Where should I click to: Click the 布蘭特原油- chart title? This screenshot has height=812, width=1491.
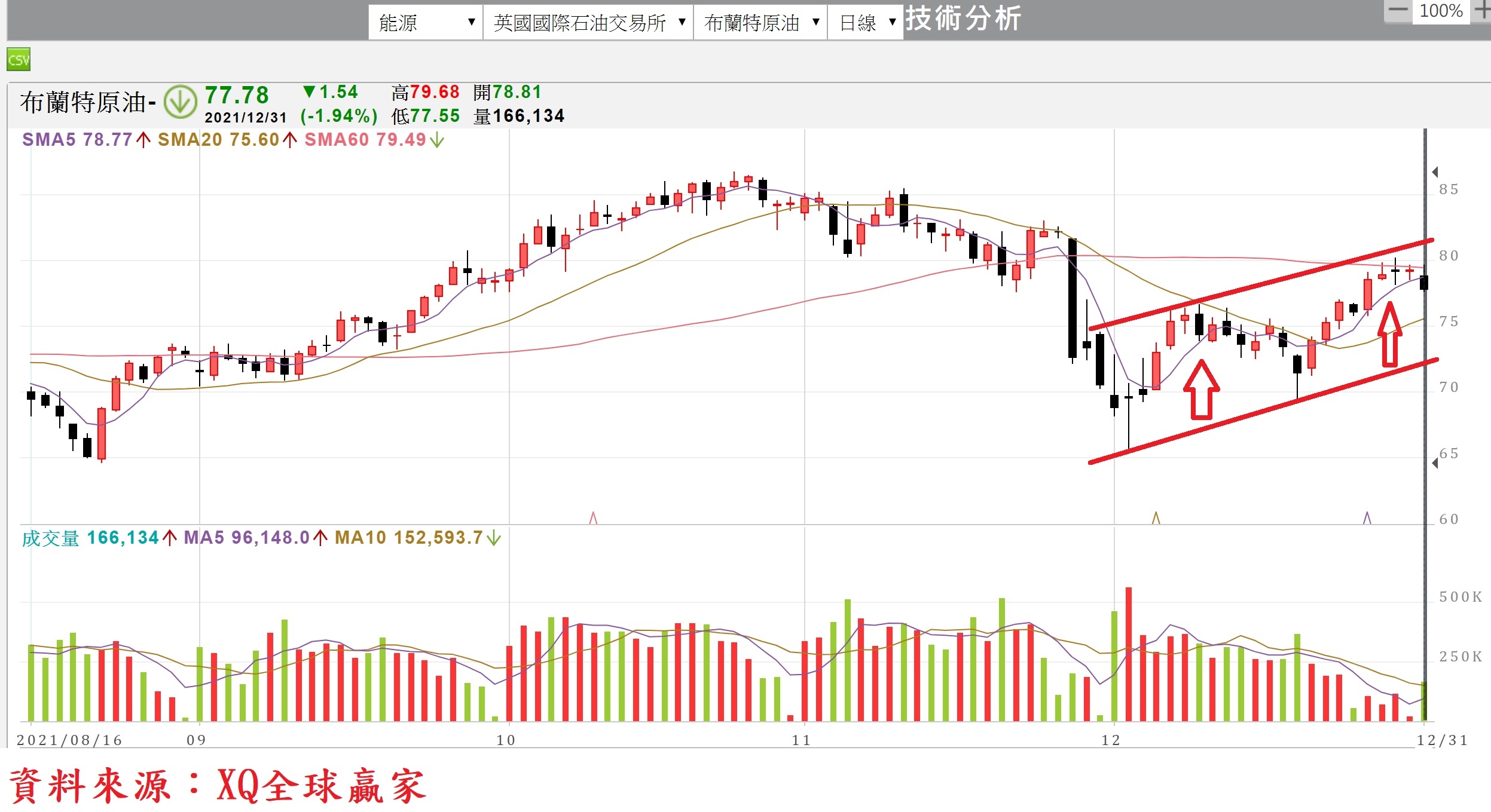[88, 102]
